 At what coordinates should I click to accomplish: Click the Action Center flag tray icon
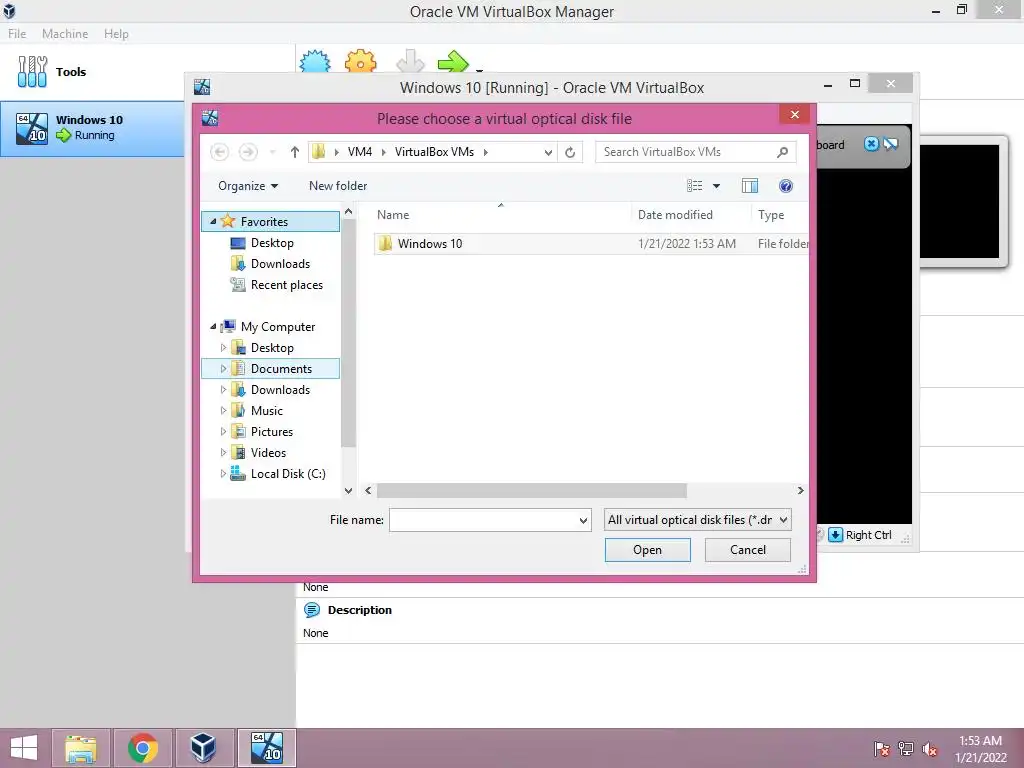pyautogui.click(x=882, y=749)
